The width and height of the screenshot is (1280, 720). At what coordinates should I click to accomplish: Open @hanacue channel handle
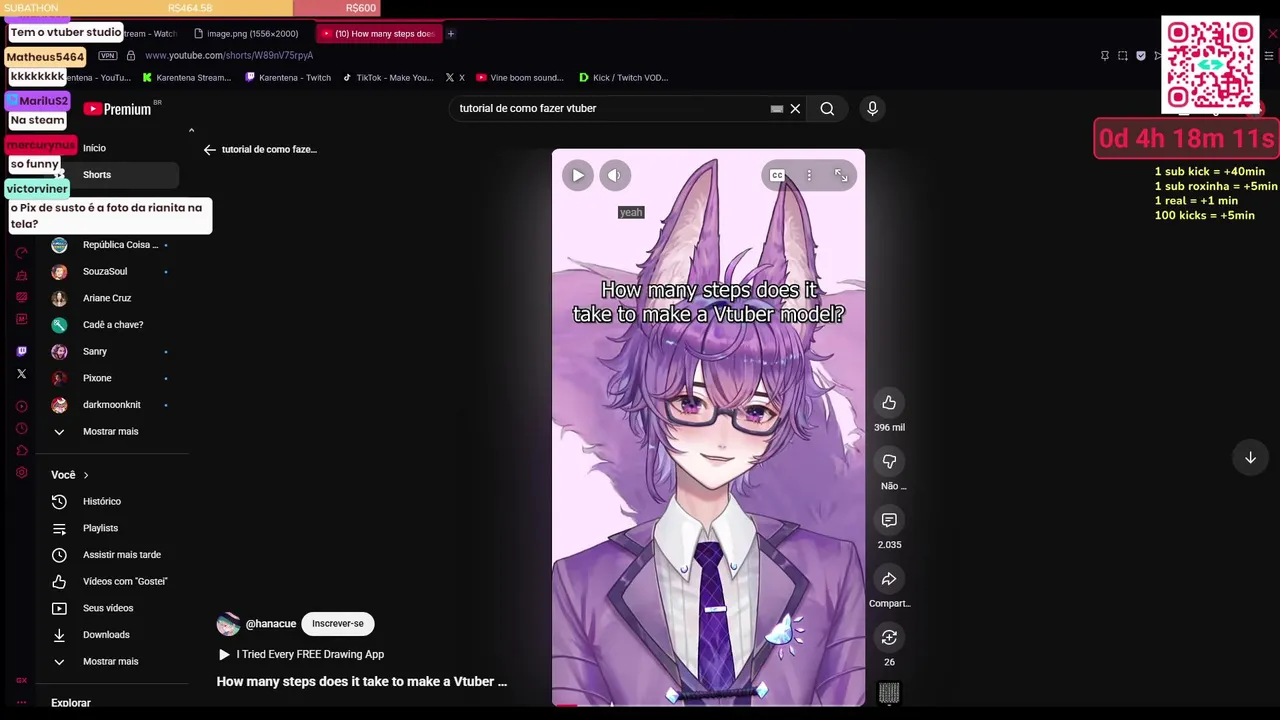pos(271,623)
